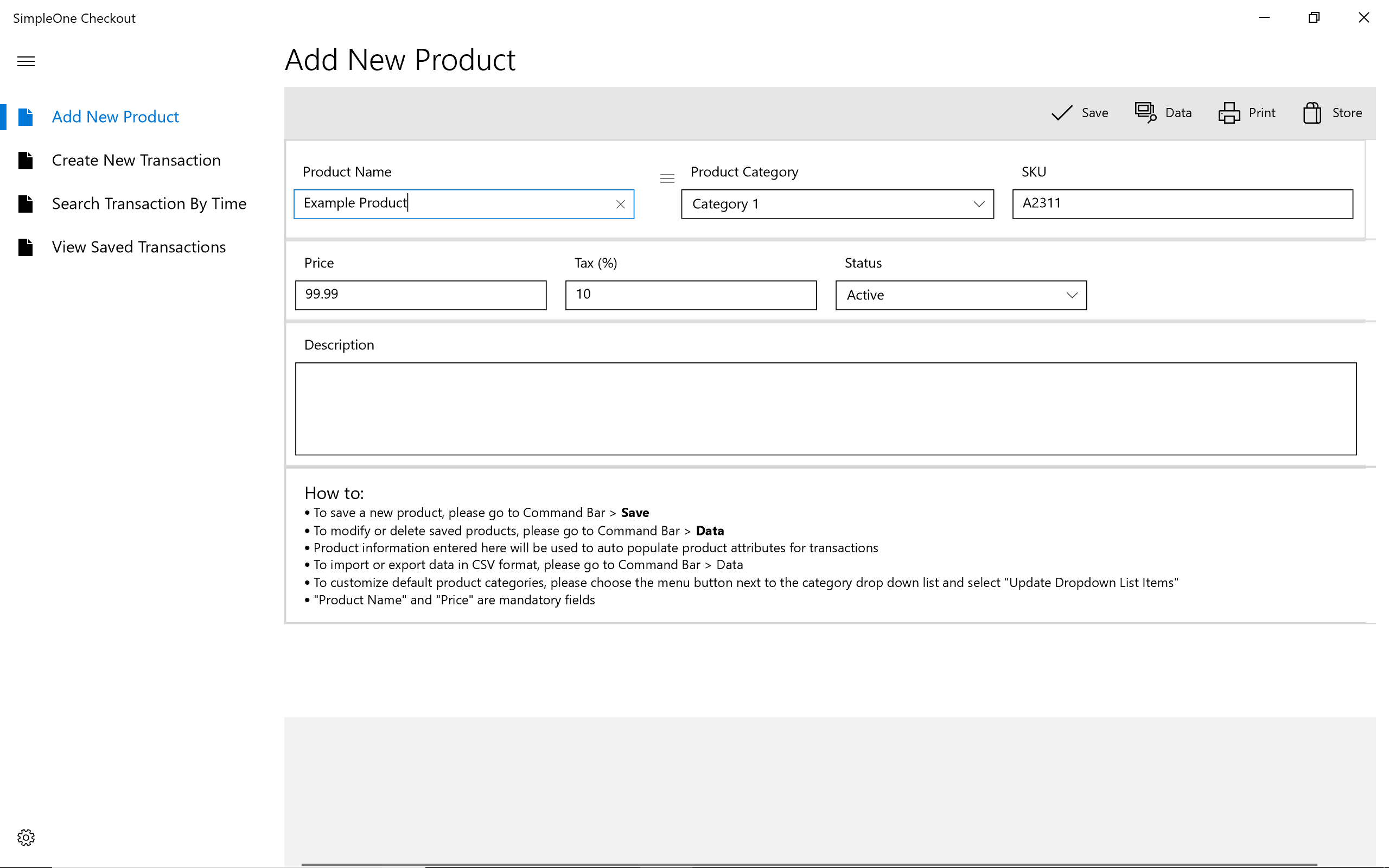
Task: Click the Save checkmark icon
Action: [x=1061, y=112]
